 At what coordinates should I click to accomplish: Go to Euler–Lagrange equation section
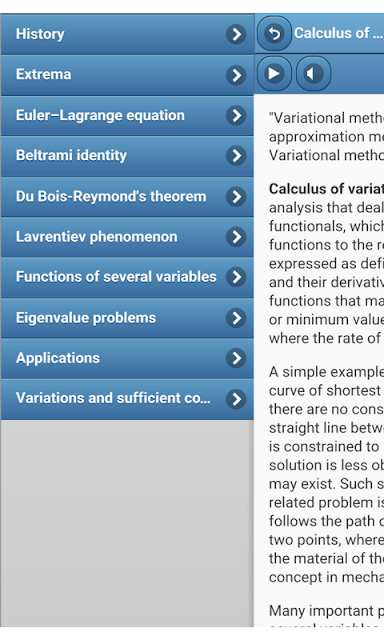[x=127, y=116]
